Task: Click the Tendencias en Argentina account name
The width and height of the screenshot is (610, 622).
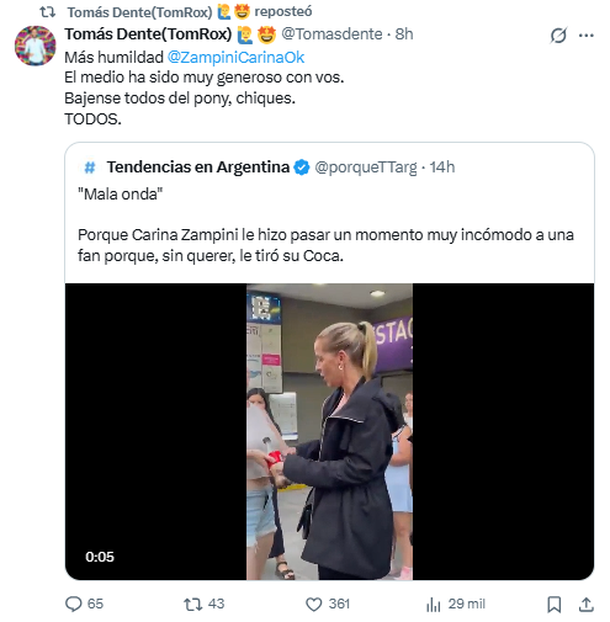Action: [198, 166]
